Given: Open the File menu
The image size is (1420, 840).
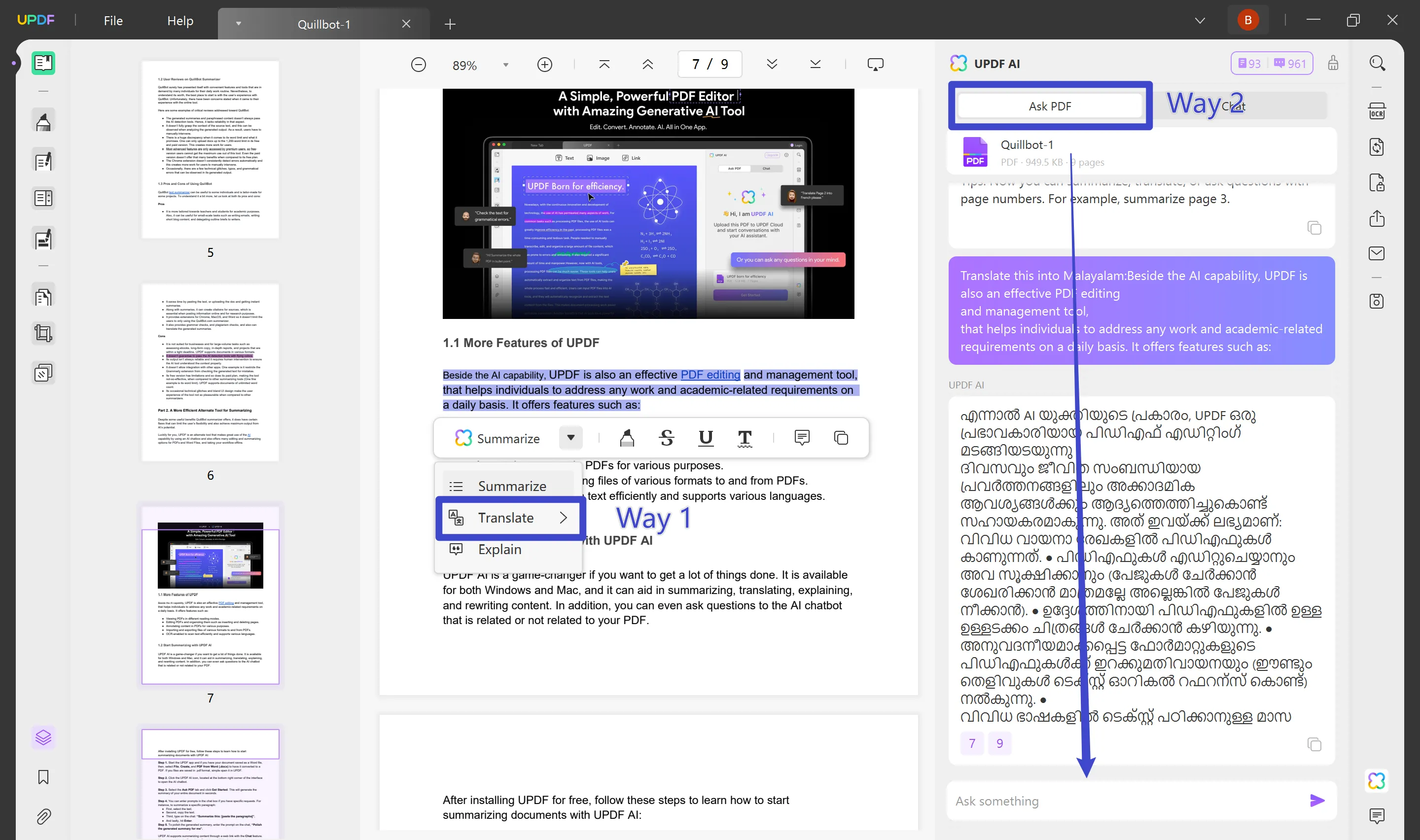Looking at the screenshot, I should point(113,21).
